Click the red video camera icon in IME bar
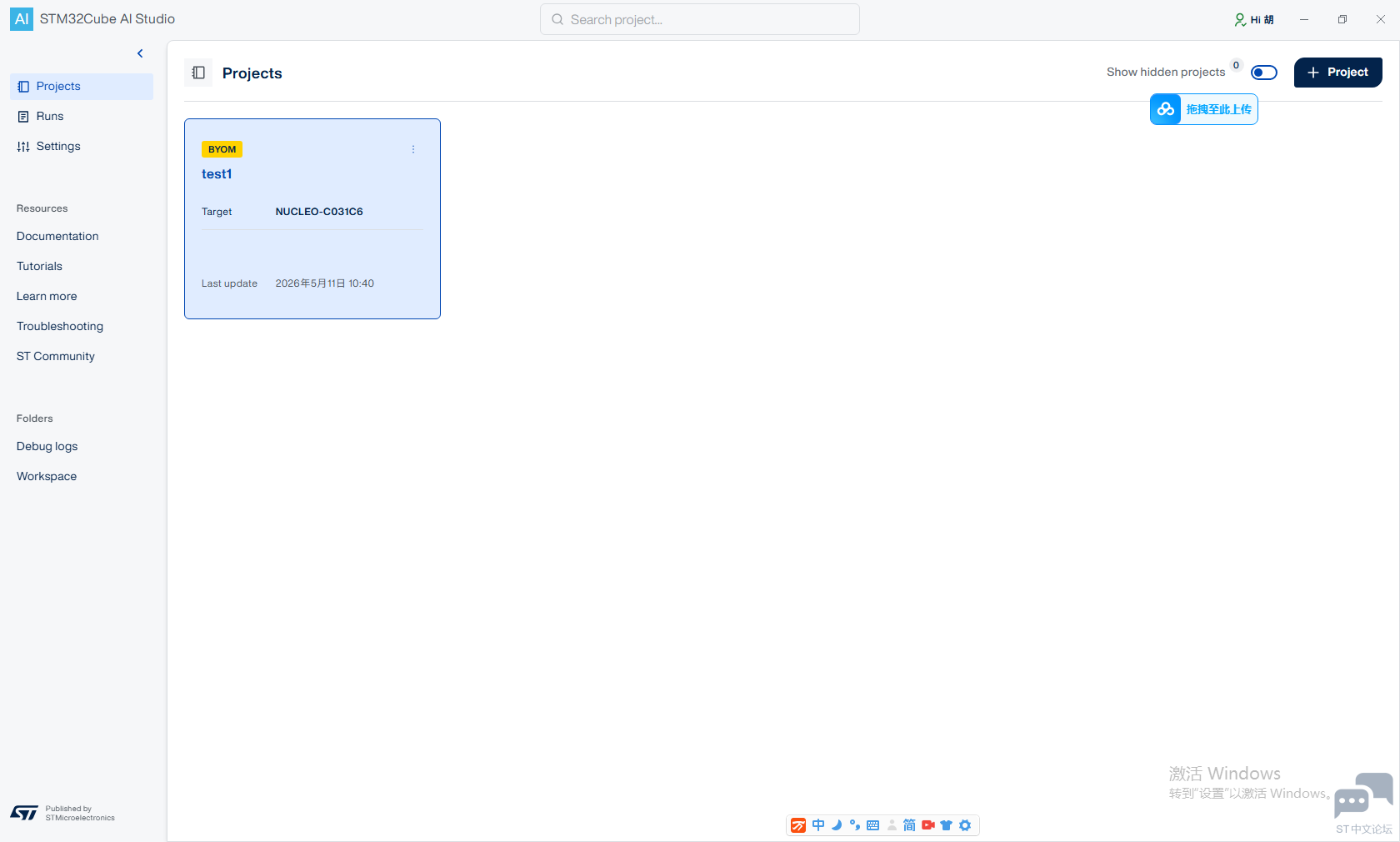The width and height of the screenshot is (1400, 842). [x=927, y=825]
